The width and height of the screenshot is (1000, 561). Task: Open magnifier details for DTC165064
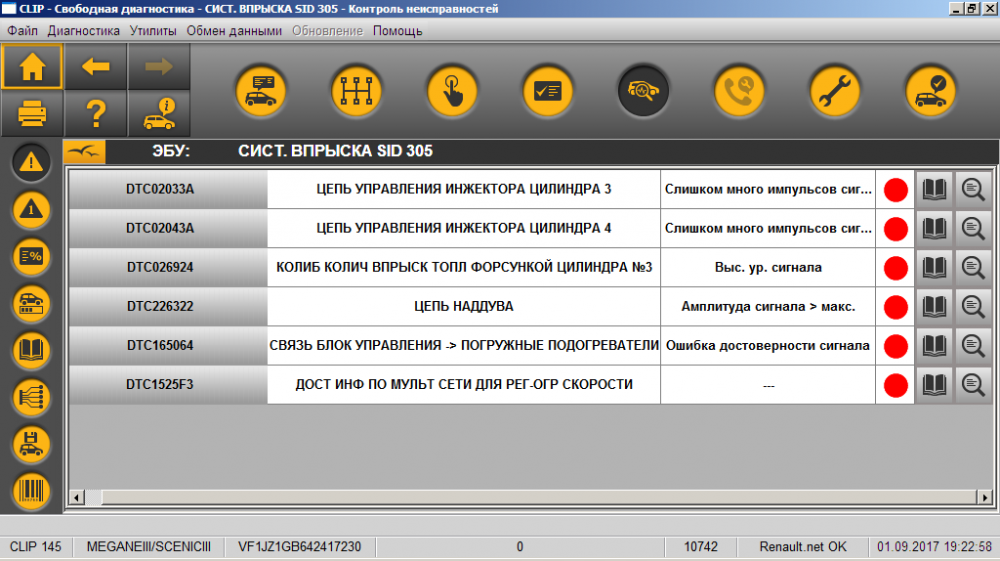coord(973,346)
